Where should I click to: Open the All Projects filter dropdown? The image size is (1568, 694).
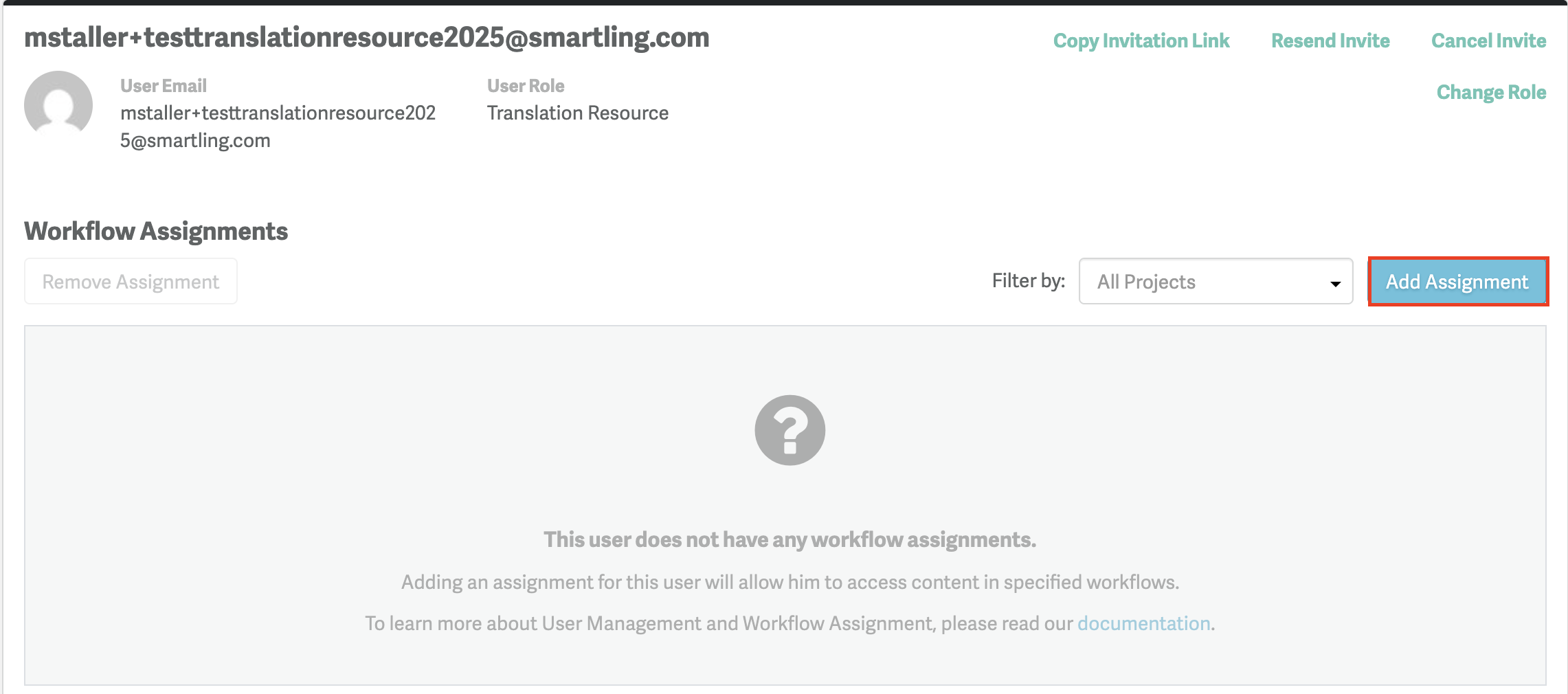[1216, 281]
